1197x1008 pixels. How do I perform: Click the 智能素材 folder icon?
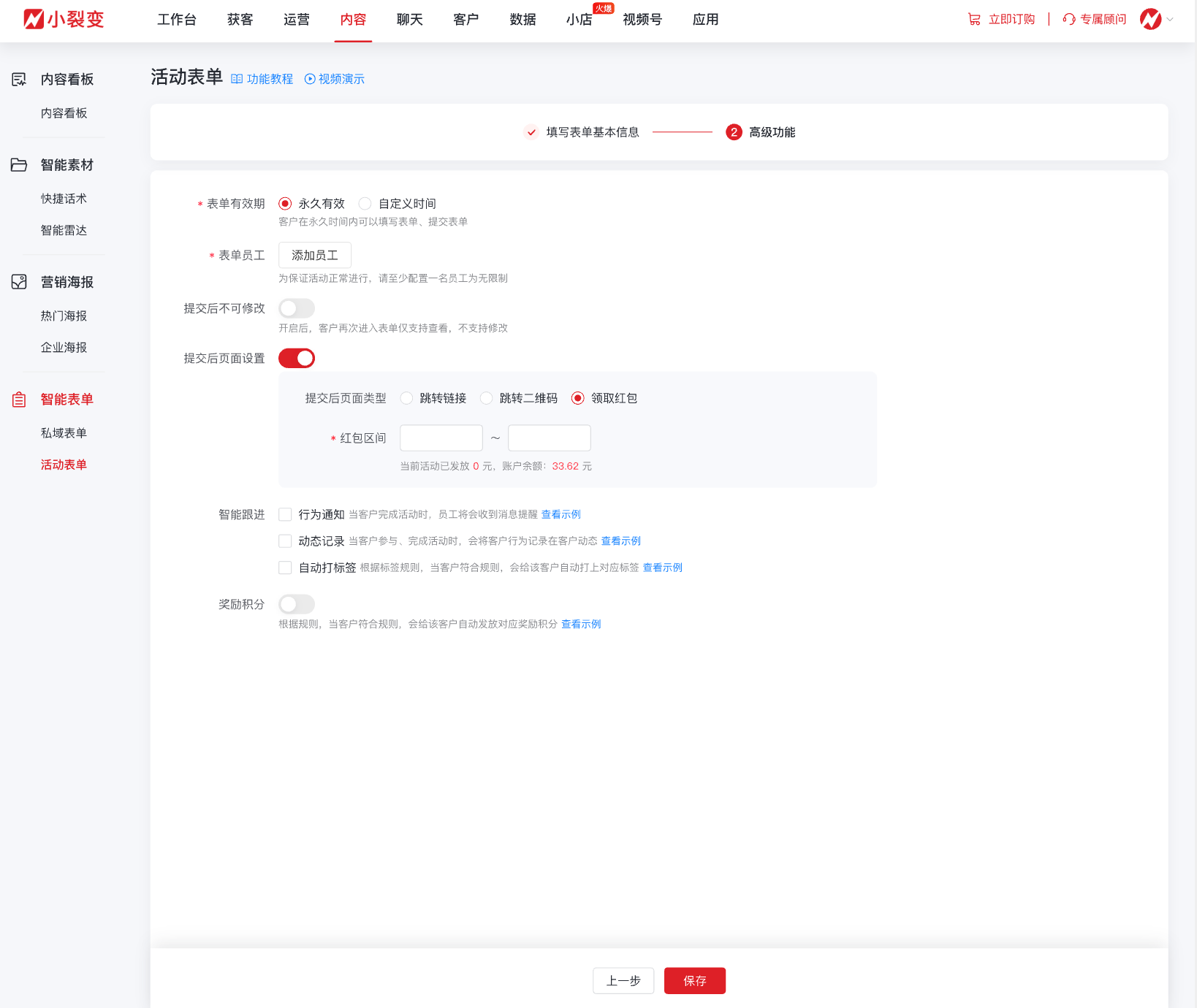click(19, 165)
